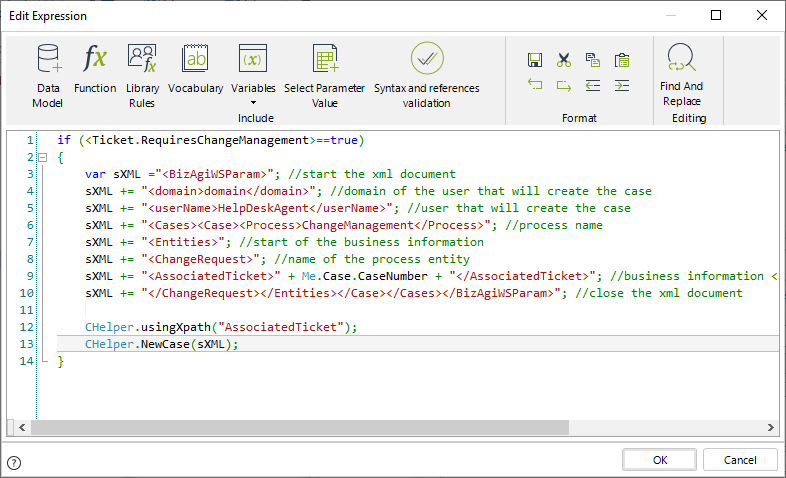Click the OK button
The width and height of the screenshot is (786, 478).
point(660,460)
